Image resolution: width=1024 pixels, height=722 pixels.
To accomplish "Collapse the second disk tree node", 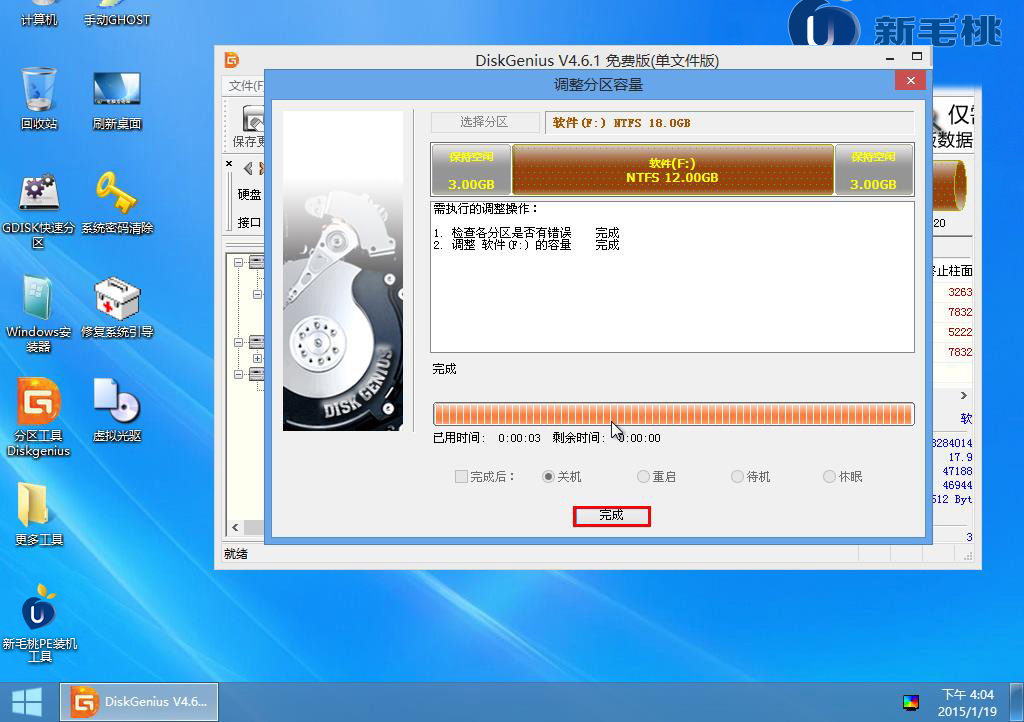I will click(238, 342).
